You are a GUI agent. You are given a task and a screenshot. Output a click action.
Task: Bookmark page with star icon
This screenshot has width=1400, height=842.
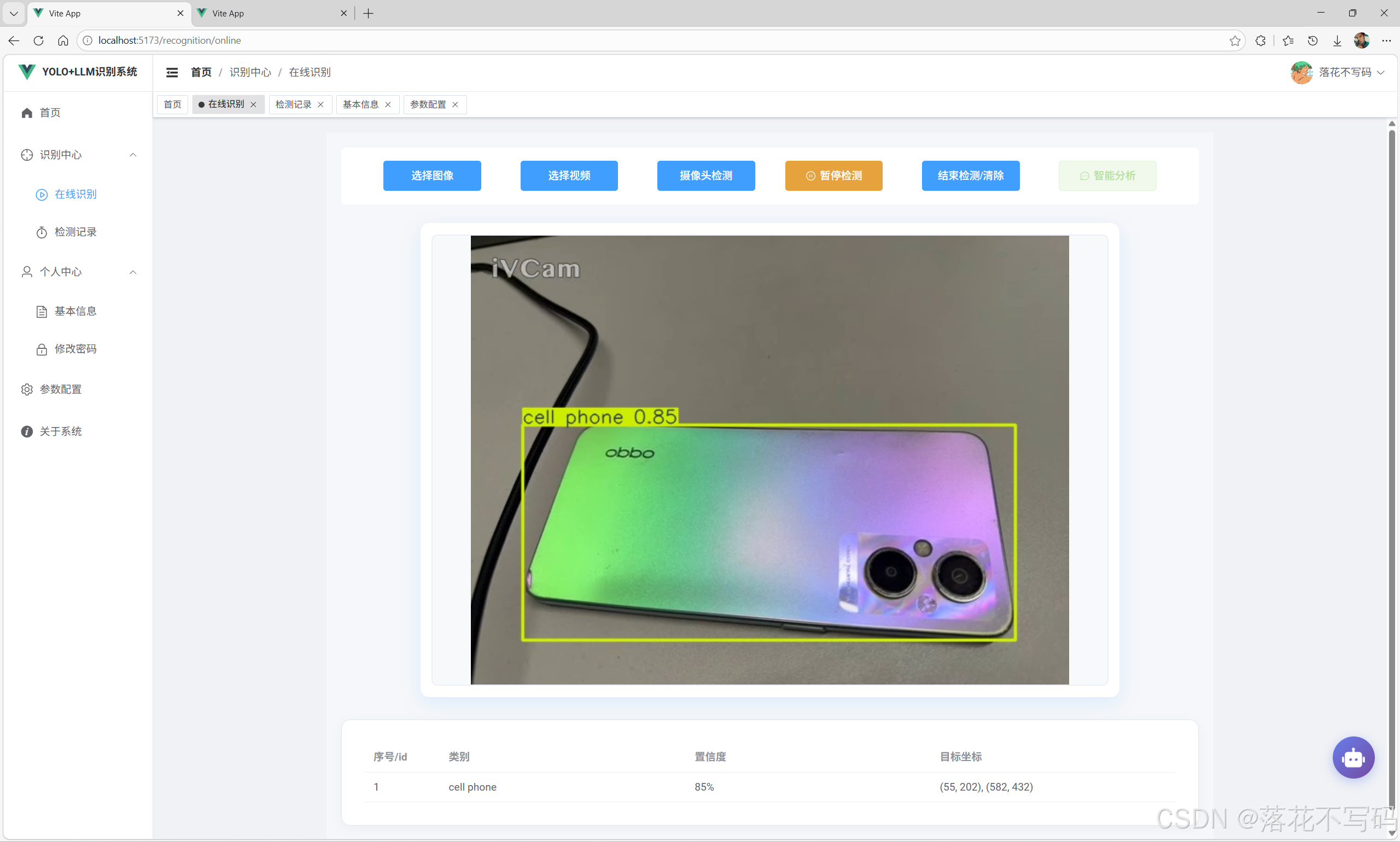(x=1235, y=40)
